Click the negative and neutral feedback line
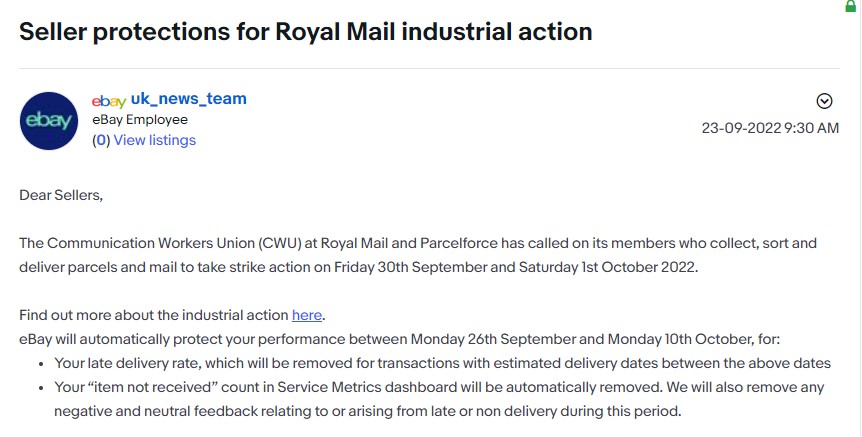The height and width of the screenshot is (437, 862). pyautogui.click(x=368, y=411)
